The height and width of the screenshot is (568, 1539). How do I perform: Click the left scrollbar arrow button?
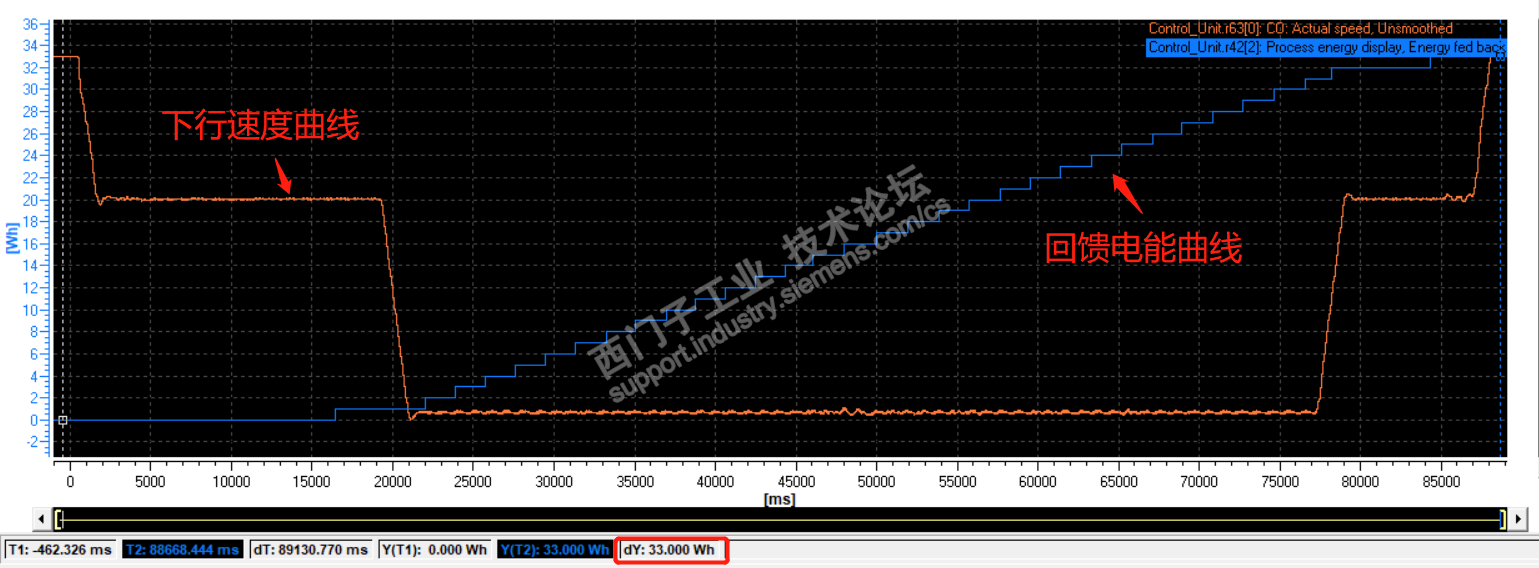(42, 519)
